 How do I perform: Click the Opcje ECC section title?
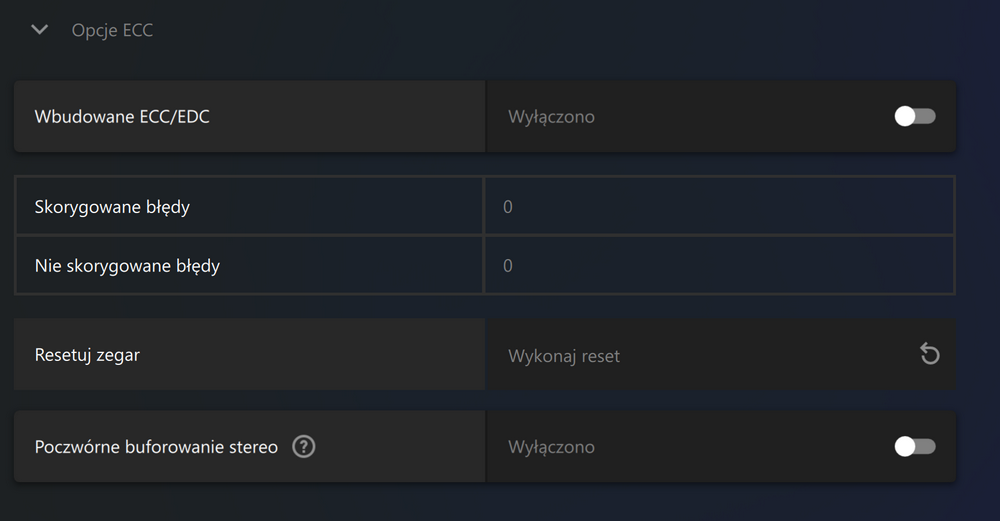click(x=112, y=30)
